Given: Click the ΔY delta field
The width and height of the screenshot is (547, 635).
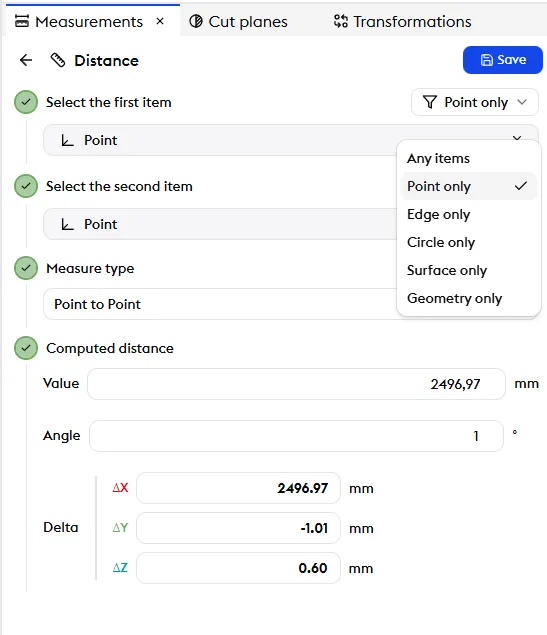Looking at the screenshot, I should 238,528.
